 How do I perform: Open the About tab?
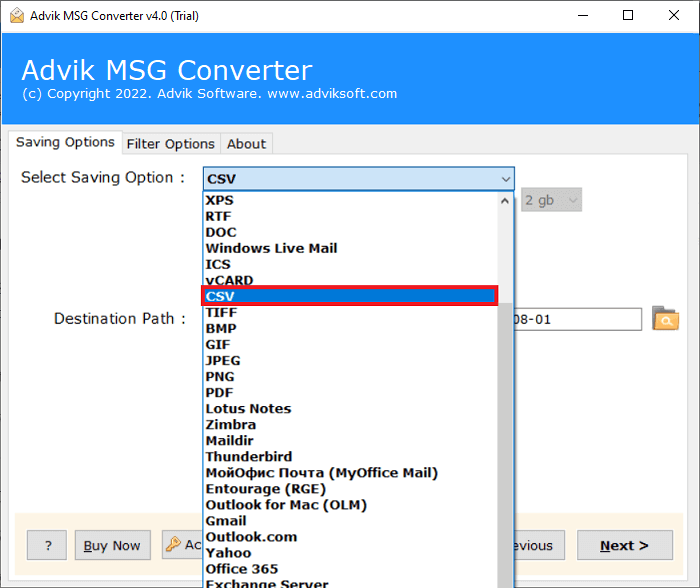point(246,144)
